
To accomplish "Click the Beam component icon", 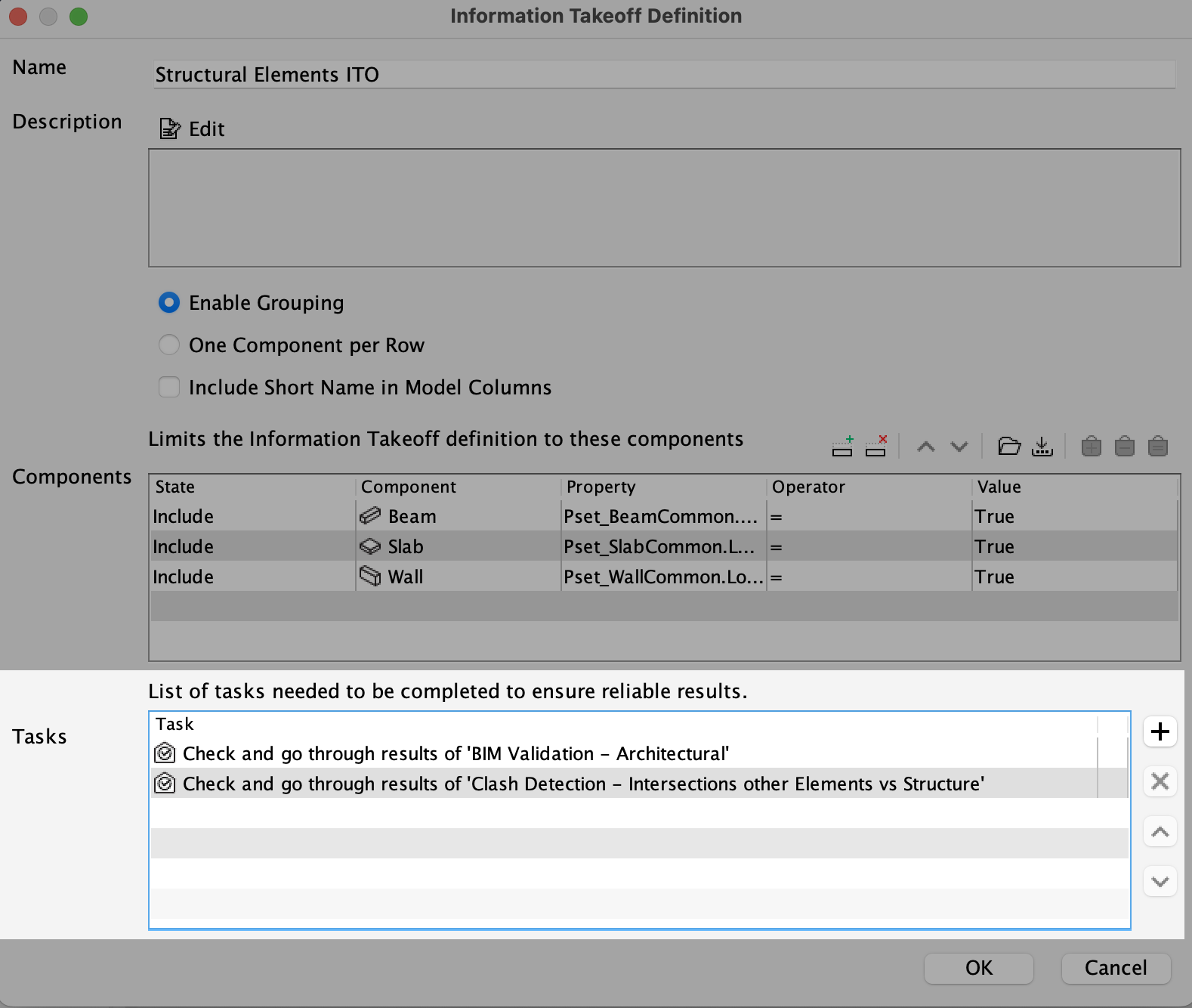I will pos(370,516).
